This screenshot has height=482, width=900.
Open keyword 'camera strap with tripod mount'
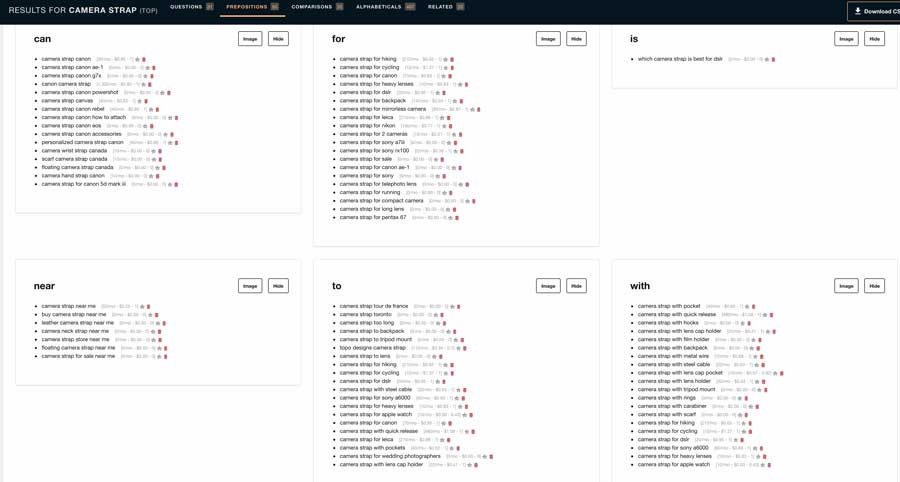(676, 390)
